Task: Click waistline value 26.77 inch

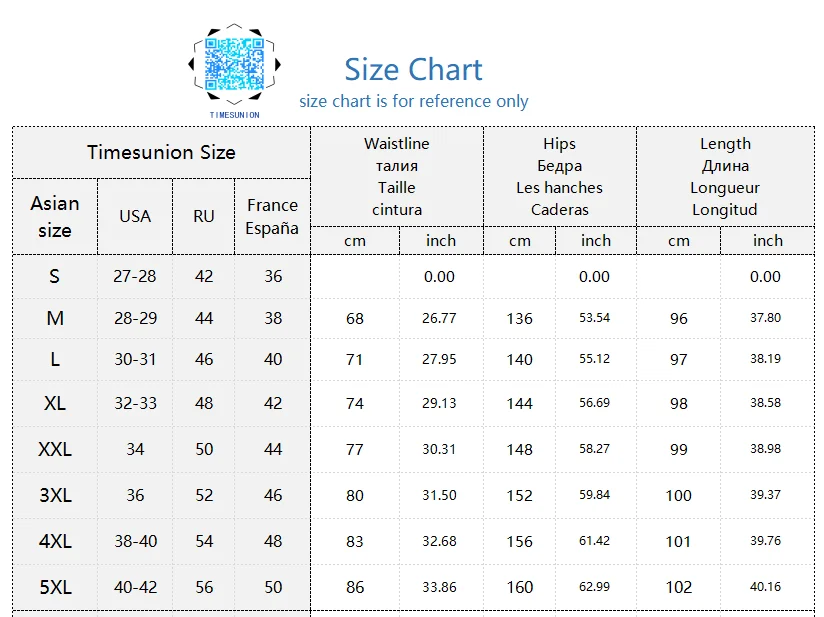Action: point(439,318)
